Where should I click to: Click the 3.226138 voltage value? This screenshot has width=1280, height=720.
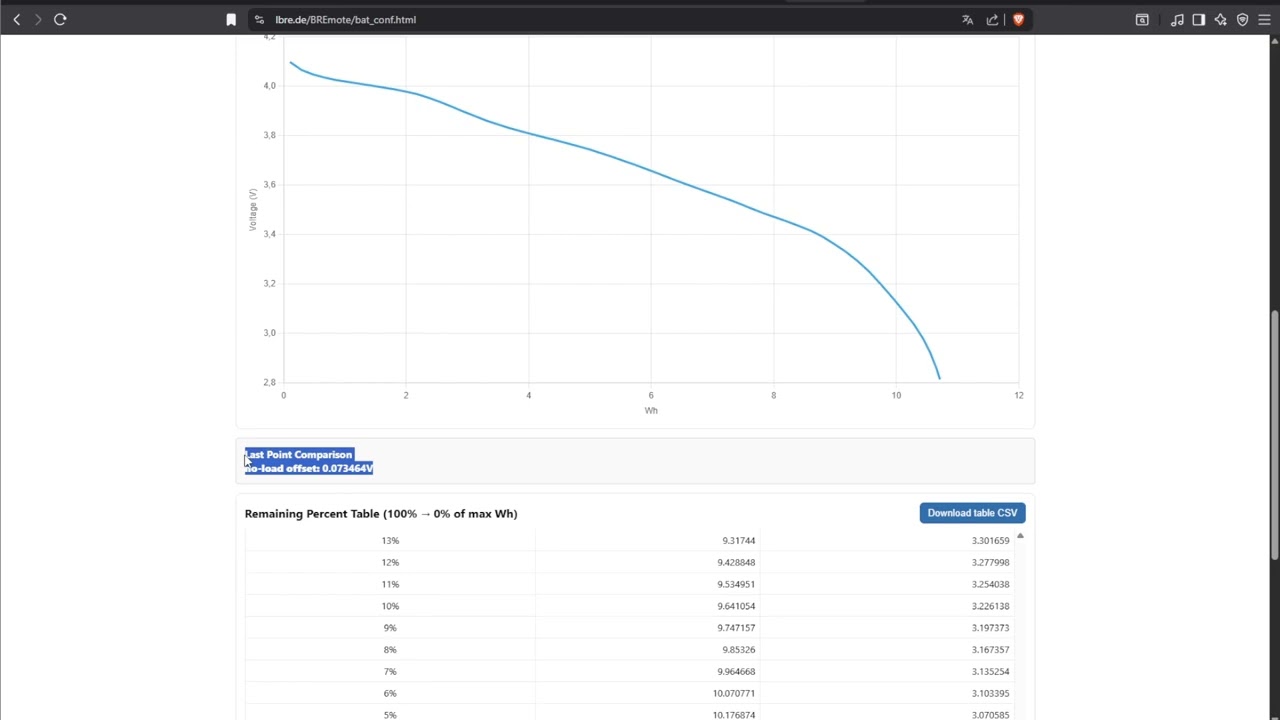(x=990, y=606)
